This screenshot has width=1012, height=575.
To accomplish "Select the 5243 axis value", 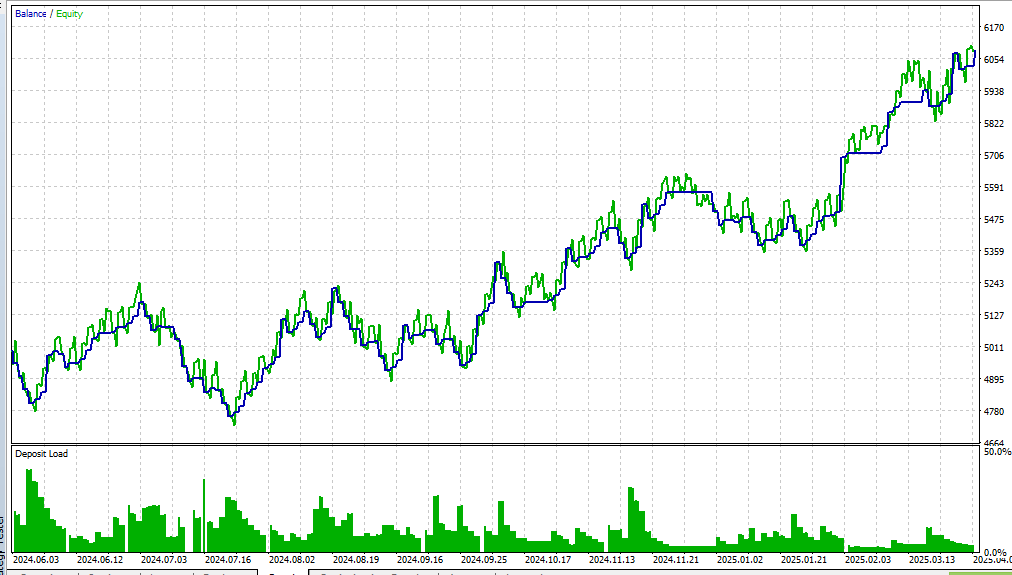I will (x=994, y=283).
